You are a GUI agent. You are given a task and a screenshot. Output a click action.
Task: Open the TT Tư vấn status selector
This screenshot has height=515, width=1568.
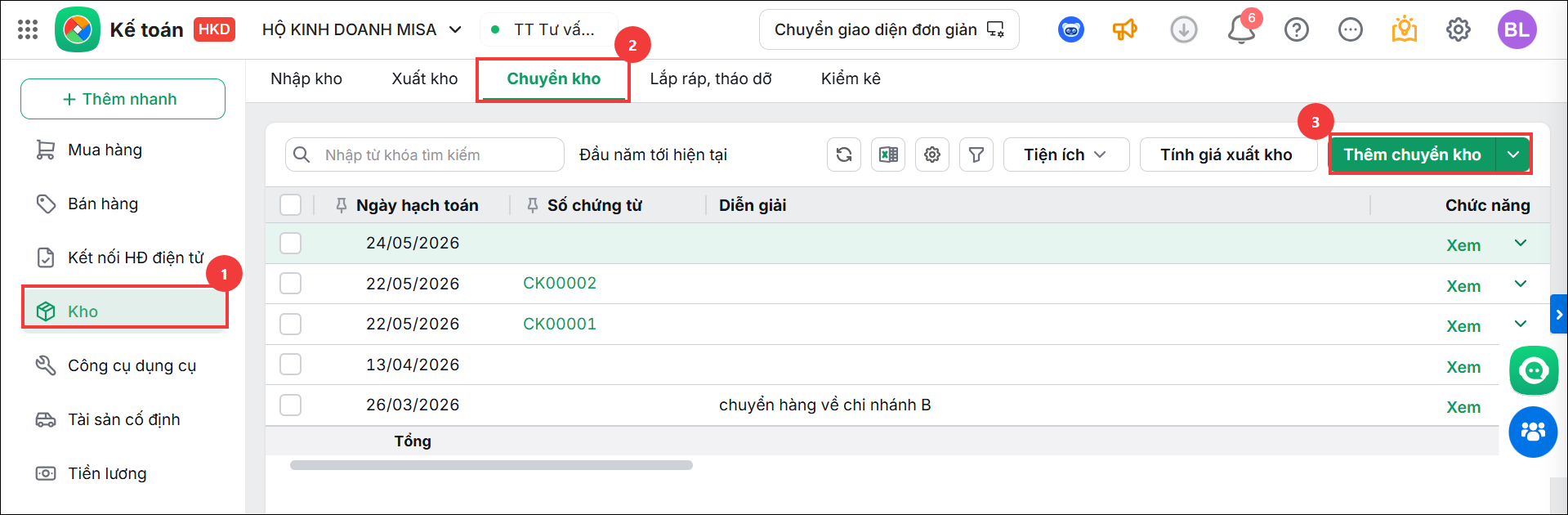(549, 30)
